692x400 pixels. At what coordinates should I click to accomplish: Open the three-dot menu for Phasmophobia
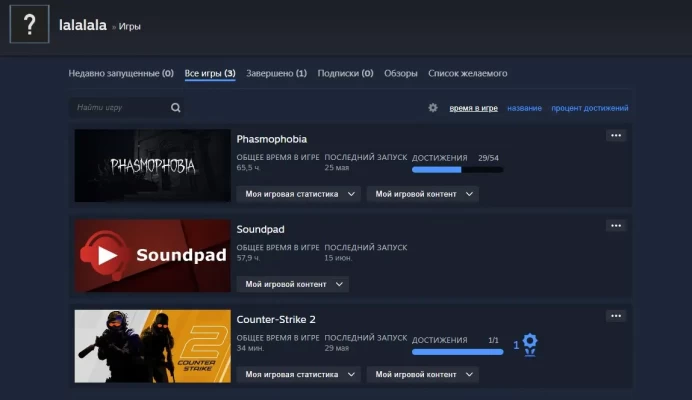[x=616, y=136]
